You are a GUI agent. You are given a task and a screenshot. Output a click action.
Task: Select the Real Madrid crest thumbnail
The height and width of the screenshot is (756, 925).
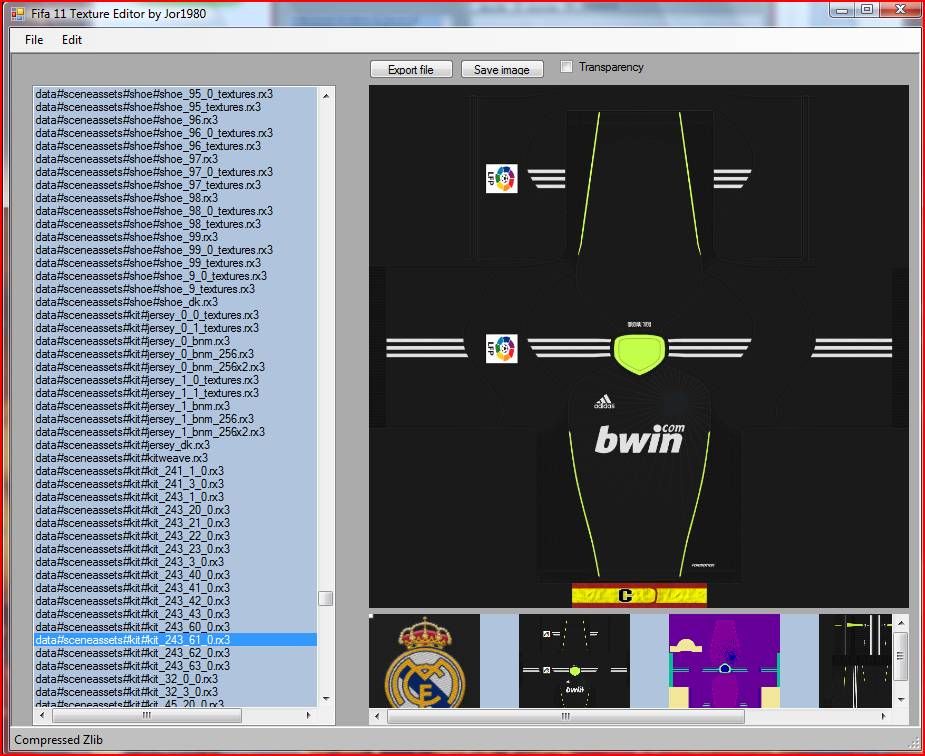point(425,661)
